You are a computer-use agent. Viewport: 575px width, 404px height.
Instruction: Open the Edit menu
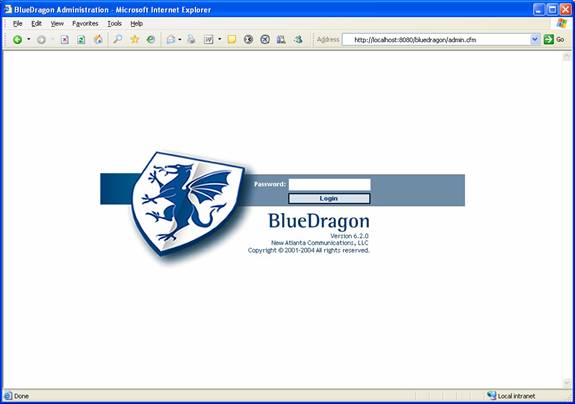coord(36,23)
